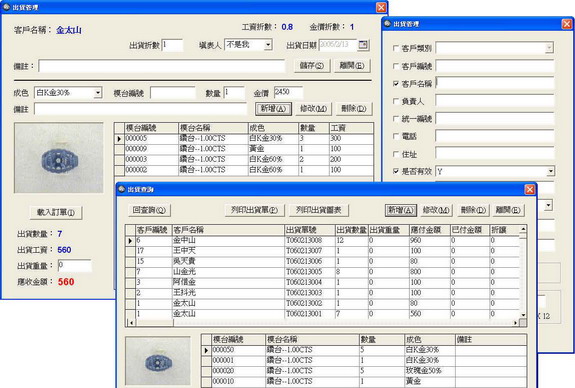Click the 客戶編號 search text field

494,66
